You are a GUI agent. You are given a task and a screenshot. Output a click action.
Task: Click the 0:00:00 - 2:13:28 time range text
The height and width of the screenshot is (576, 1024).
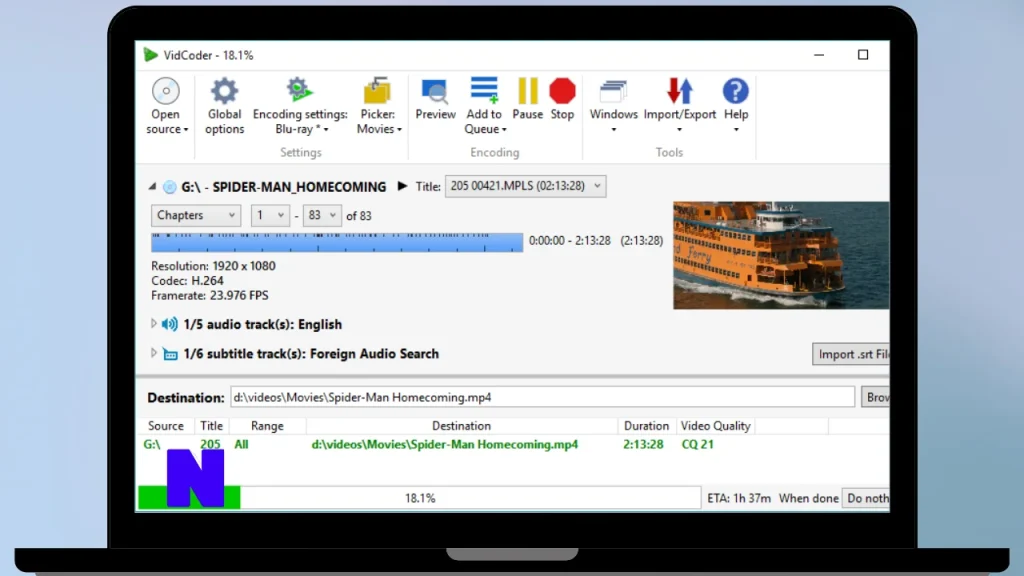(569, 240)
